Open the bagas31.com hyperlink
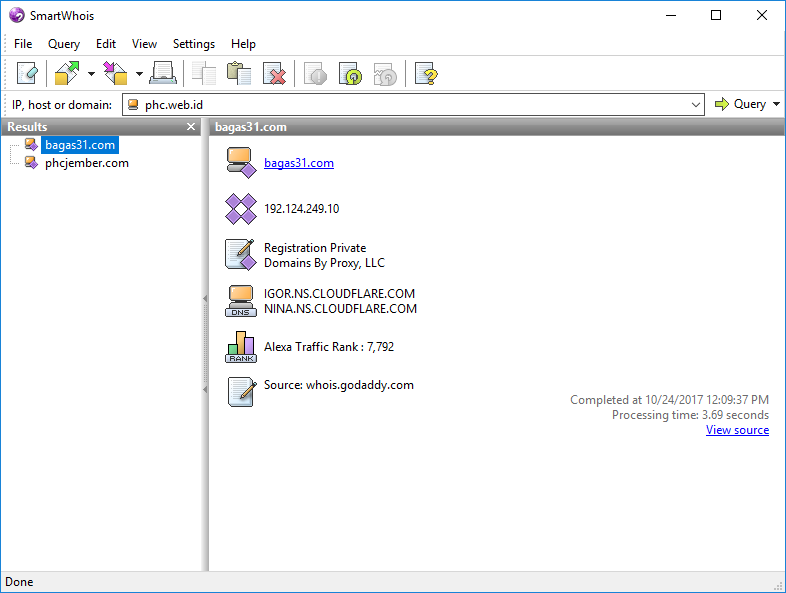Screen dimensions: 786x593 coord(299,163)
